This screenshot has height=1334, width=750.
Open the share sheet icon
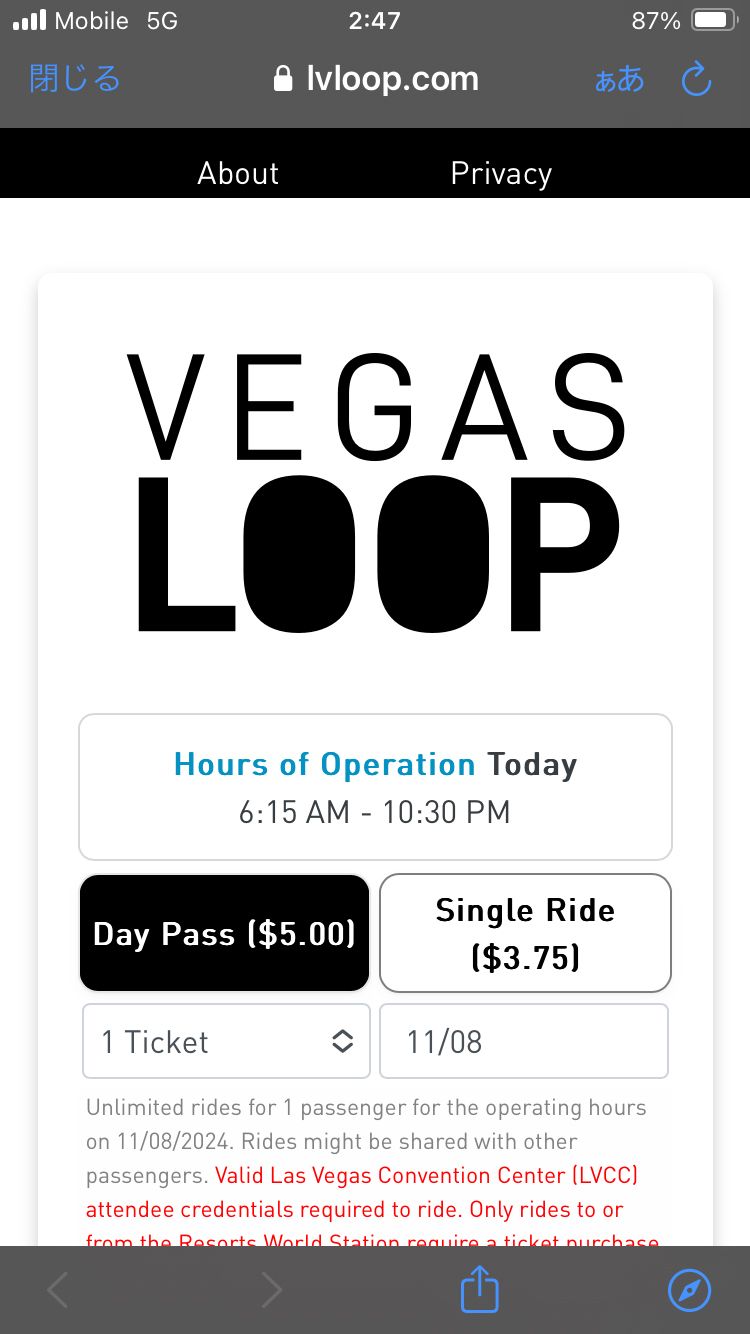[x=479, y=1289]
